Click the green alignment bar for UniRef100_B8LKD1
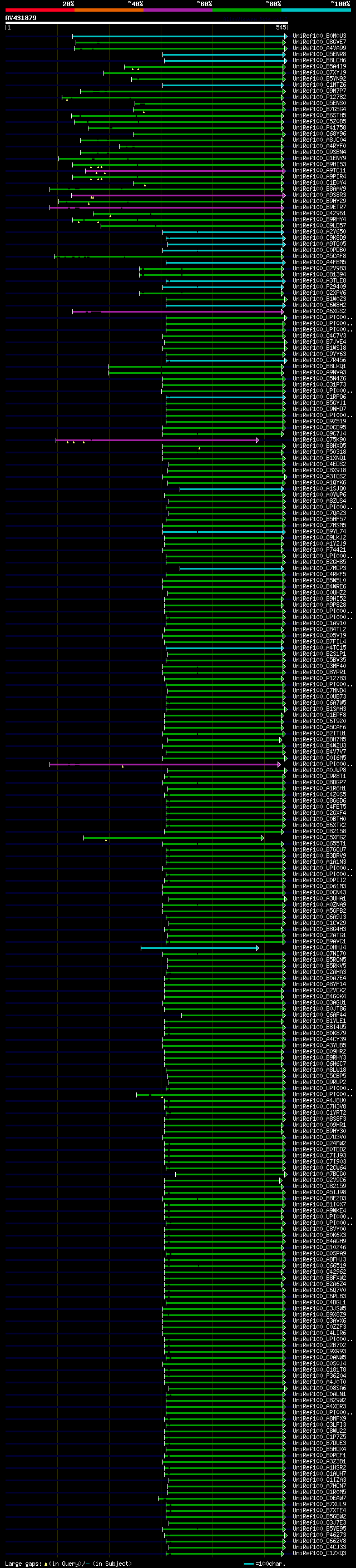Image resolution: width=356 pixels, height=1568 pixels. point(196,367)
